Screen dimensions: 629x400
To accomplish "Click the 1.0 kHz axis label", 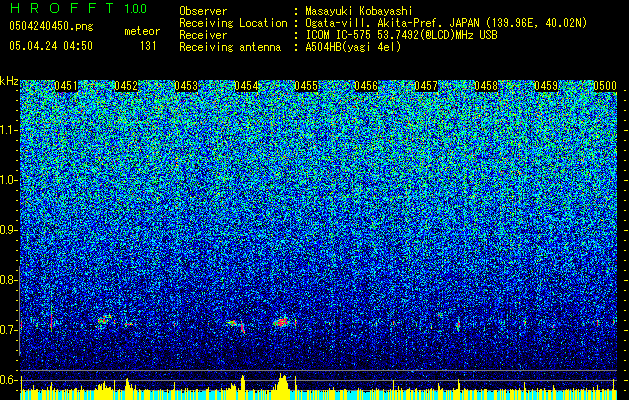I will click(x=9, y=180).
